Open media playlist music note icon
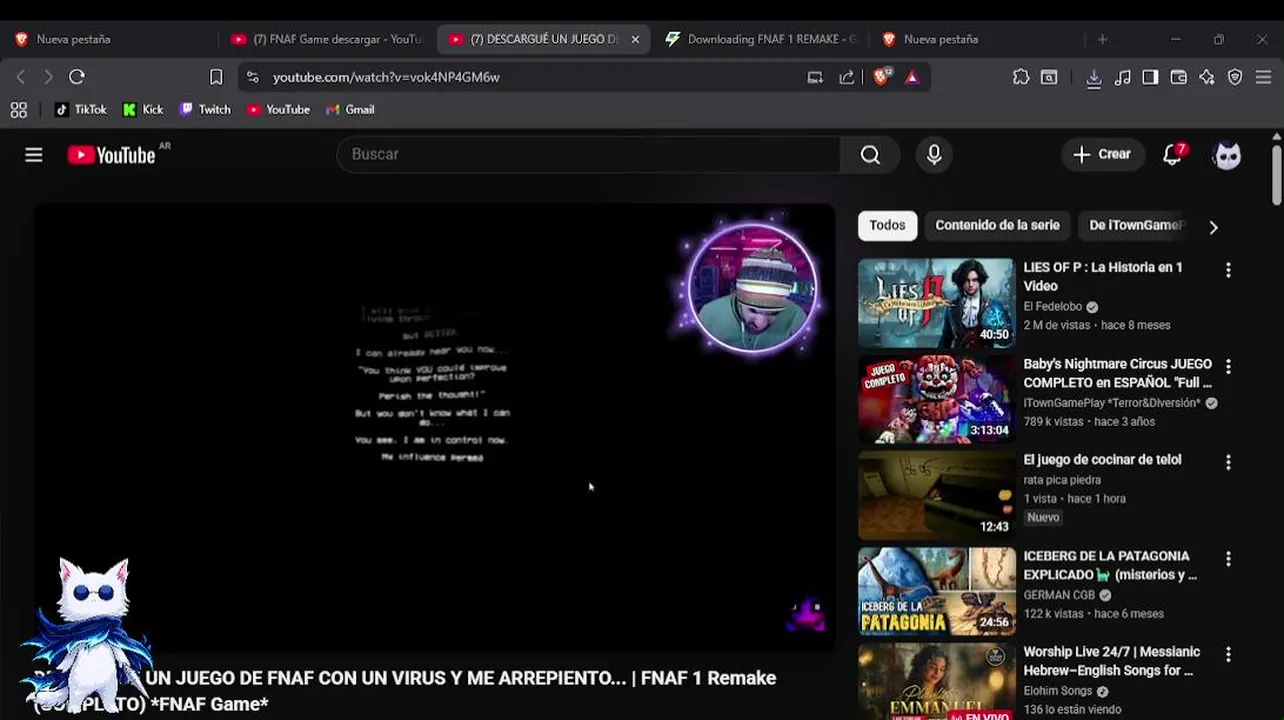1284x720 pixels. [x=1123, y=77]
